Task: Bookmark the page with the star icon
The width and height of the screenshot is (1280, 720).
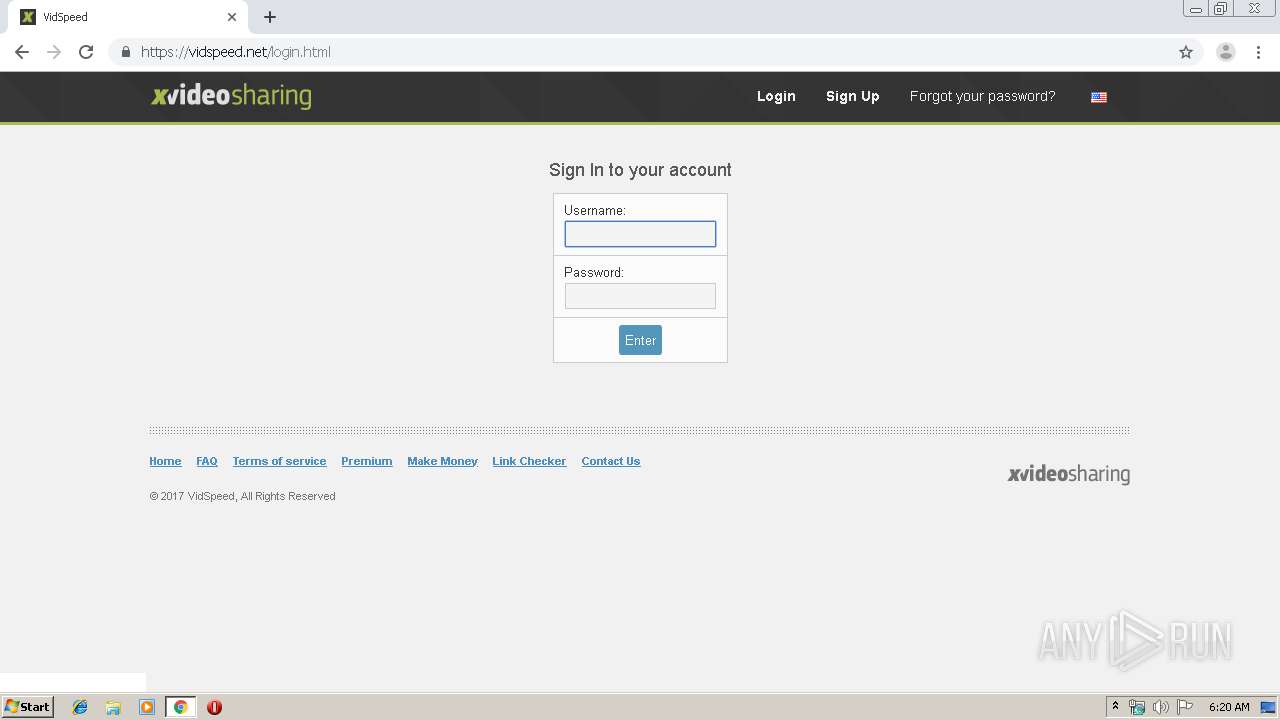Action: [x=1186, y=52]
